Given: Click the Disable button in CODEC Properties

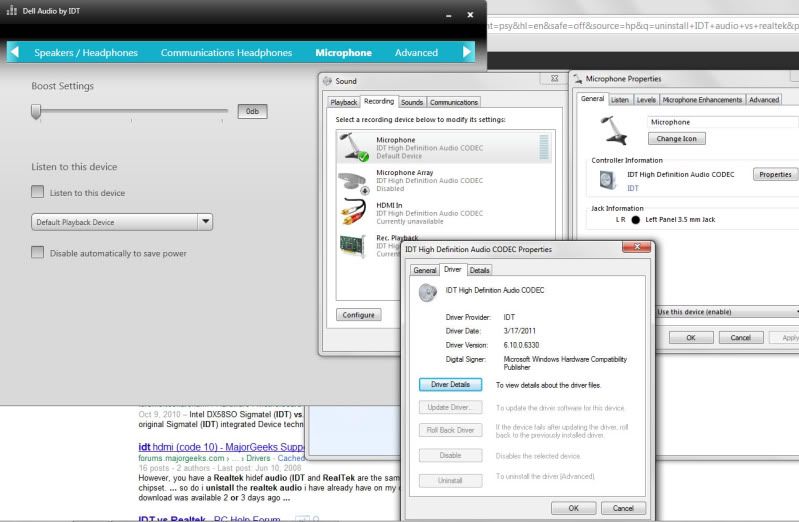Looking at the screenshot, I should pyautogui.click(x=450, y=455).
